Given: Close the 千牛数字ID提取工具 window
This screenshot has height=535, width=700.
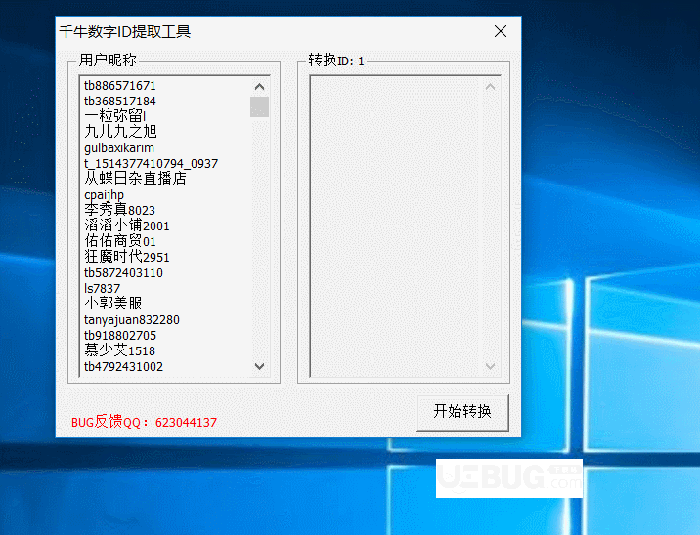Looking at the screenshot, I should pyautogui.click(x=500, y=31).
